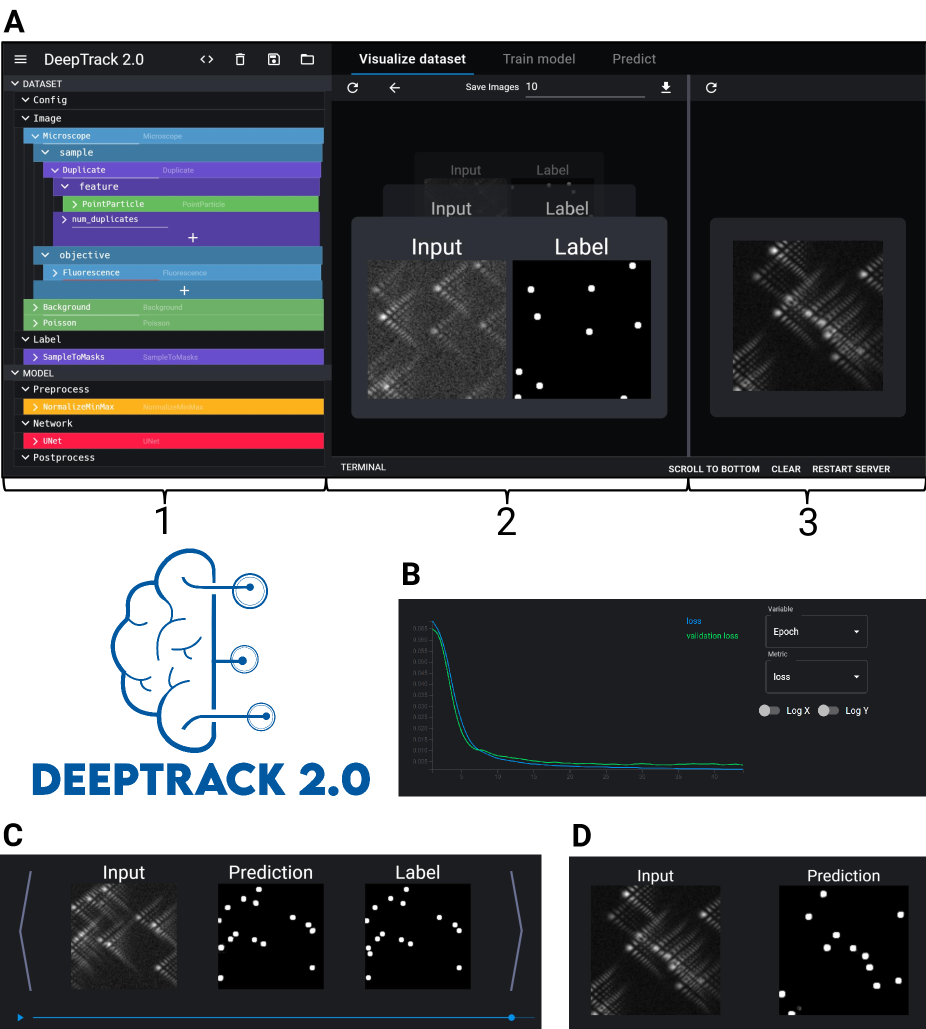Collapse the Network group
The height and width of the screenshot is (1029, 926).
26,423
